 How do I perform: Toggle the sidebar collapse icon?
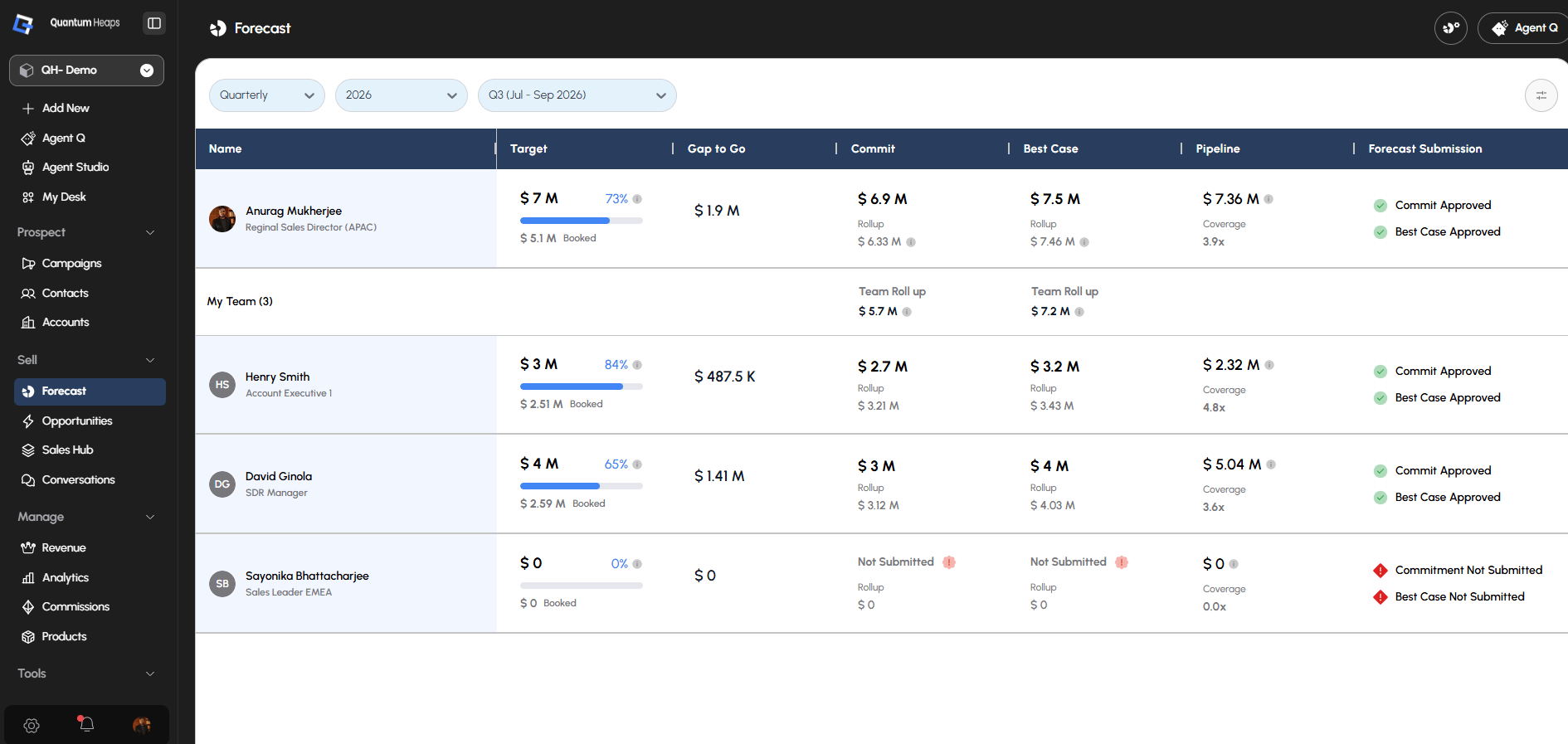(x=154, y=23)
